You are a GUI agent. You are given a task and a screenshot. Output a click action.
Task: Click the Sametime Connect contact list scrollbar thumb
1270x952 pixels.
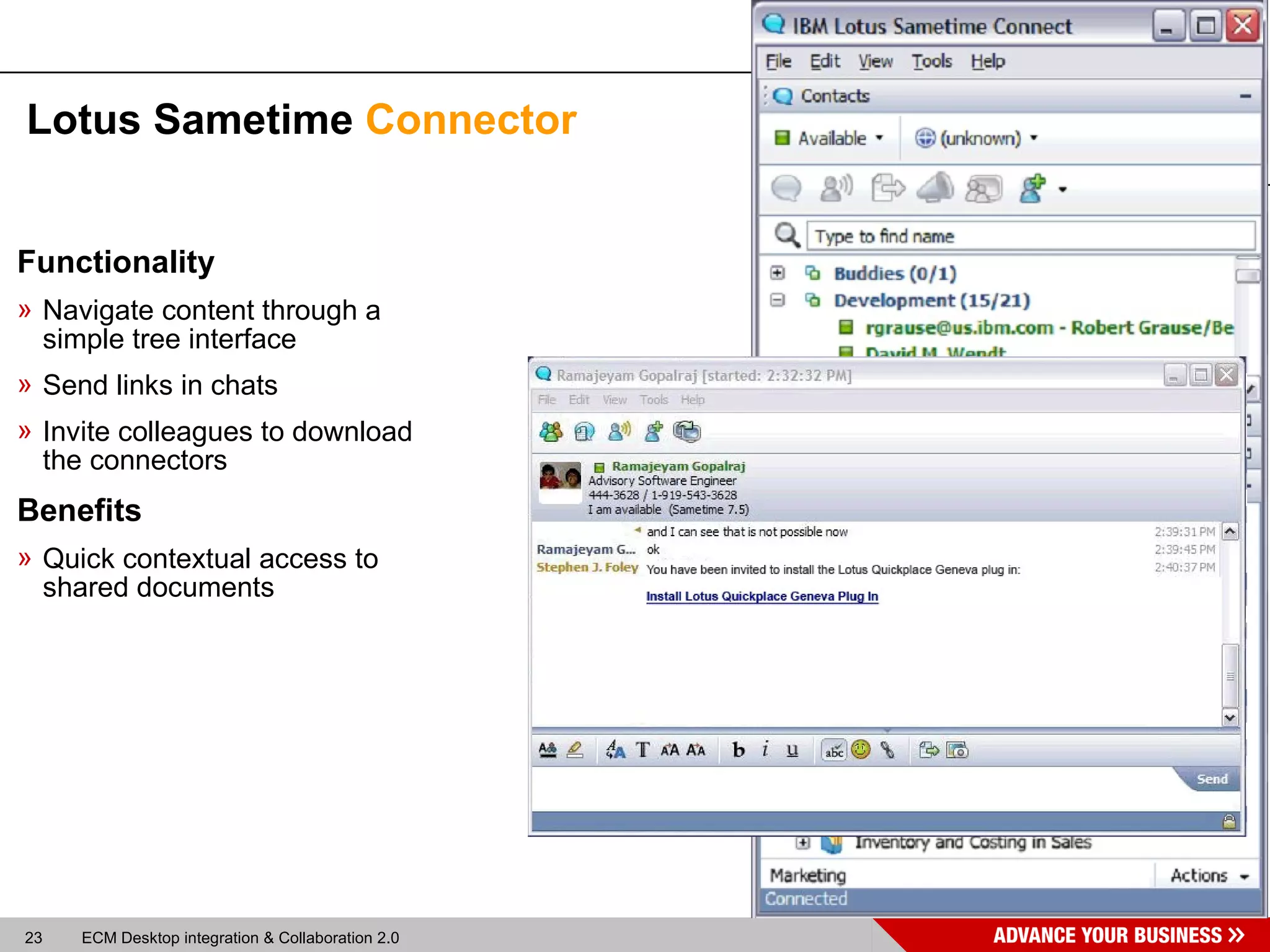(1248, 276)
